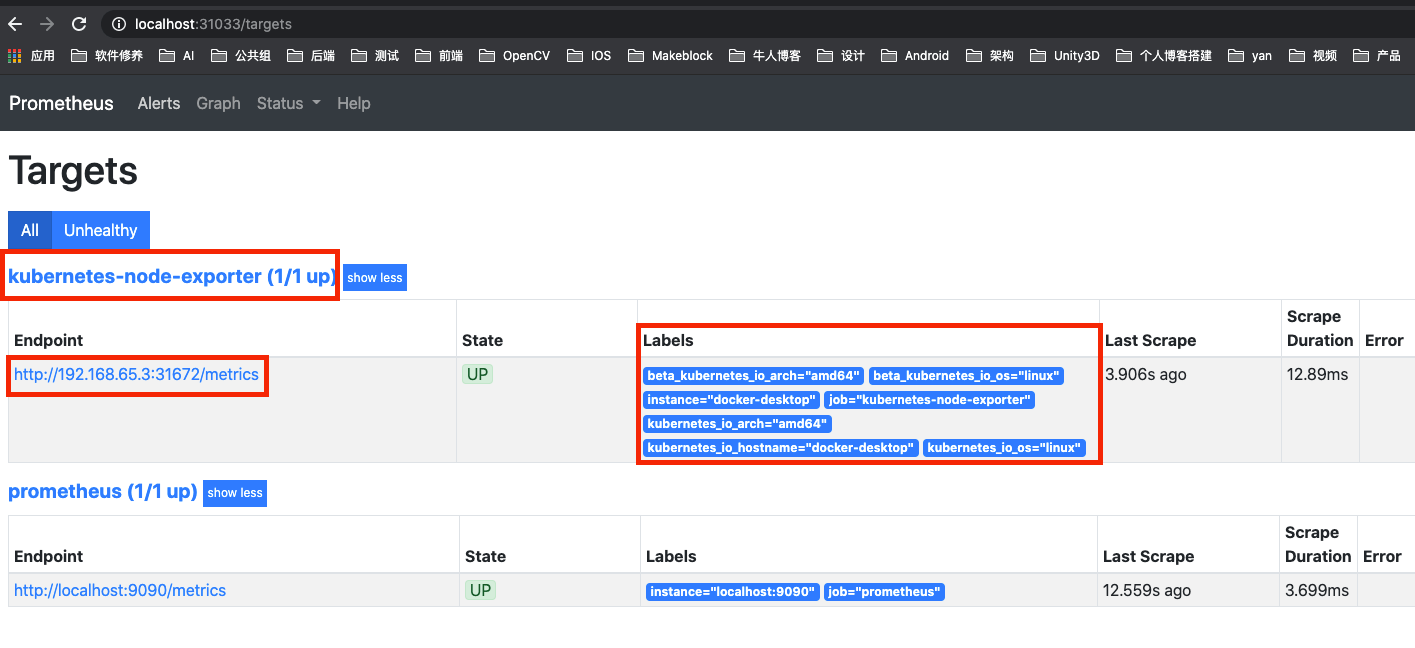Click the instance="docker-desktop" label badge
The height and width of the screenshot is (648, 1415).
click(x=732, y=400)
